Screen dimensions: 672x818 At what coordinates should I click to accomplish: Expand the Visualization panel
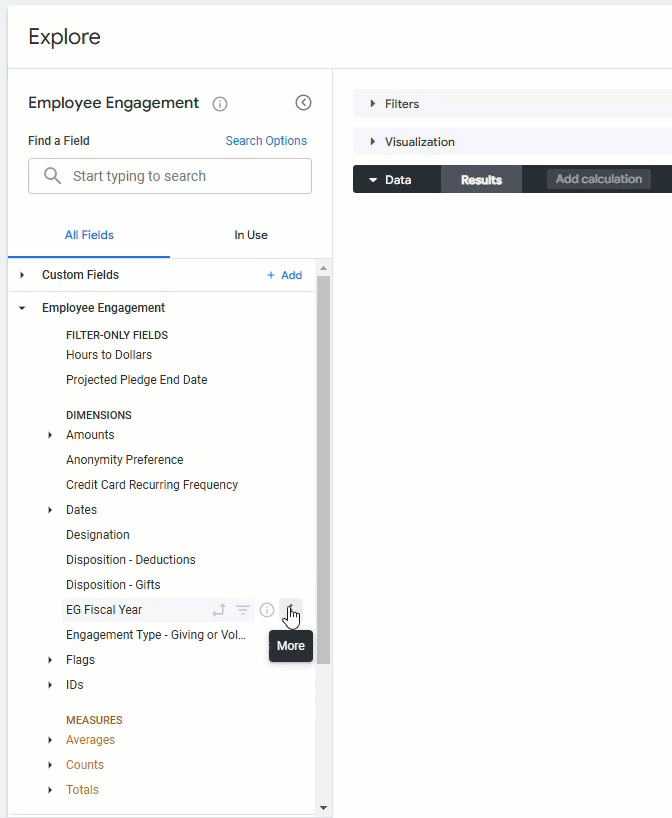click(x=373, y=141)
